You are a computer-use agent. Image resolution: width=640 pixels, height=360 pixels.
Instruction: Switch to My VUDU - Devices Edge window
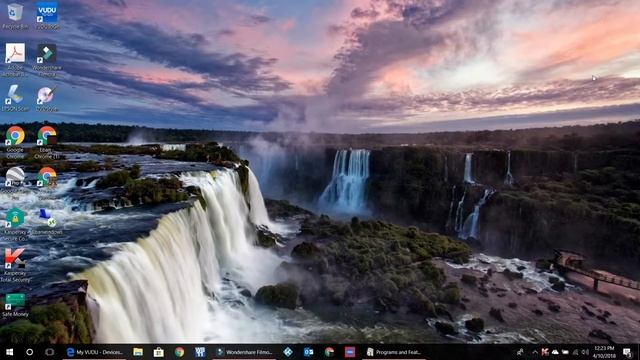(x=96, y=352)
